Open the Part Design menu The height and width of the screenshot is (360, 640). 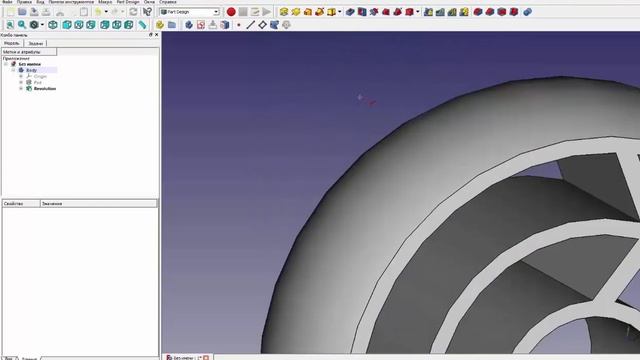click(128, 2)
